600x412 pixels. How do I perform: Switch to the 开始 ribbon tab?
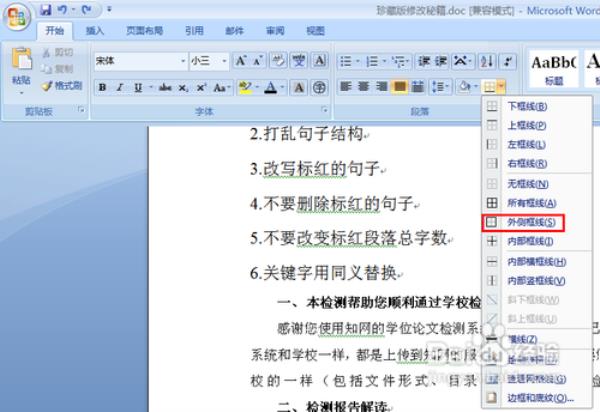tap(55, 31)
